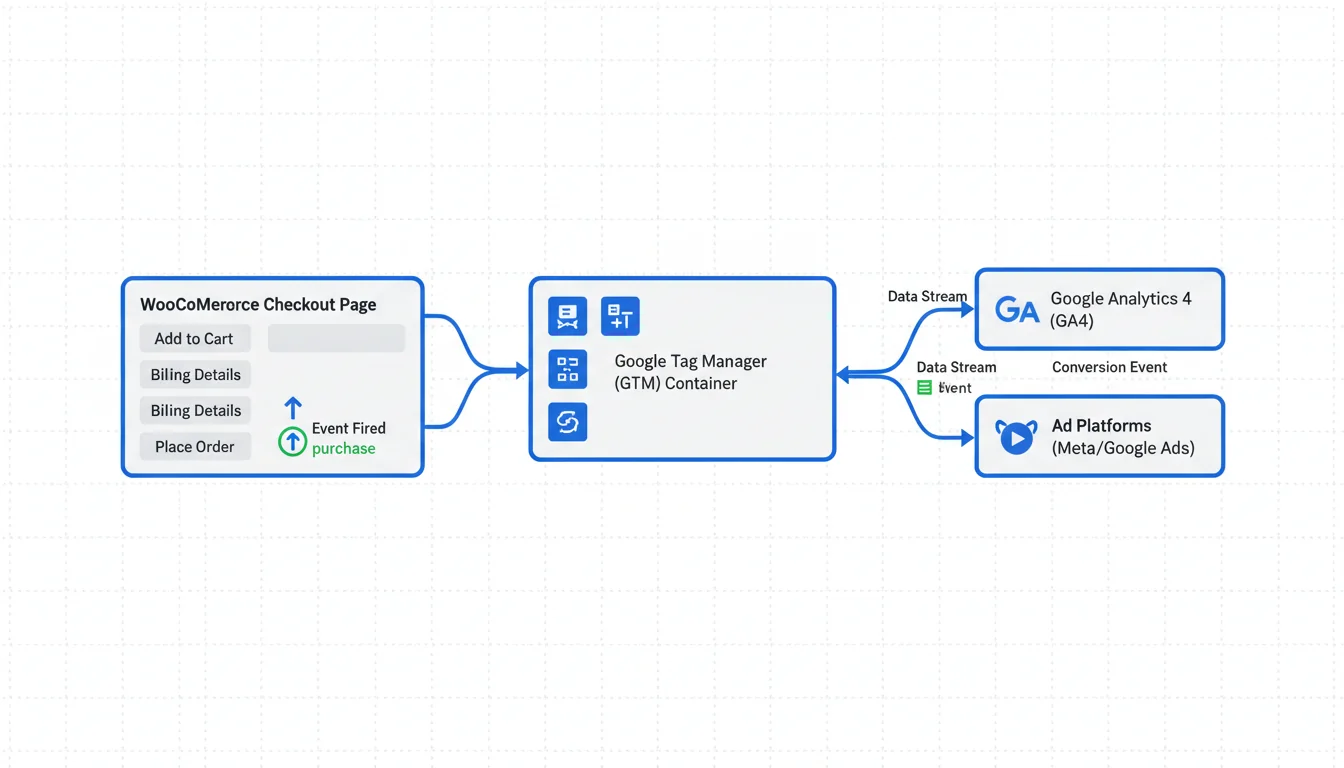
Task: Click the WooCommerce Checkout Page title
Action: [258, 305]
